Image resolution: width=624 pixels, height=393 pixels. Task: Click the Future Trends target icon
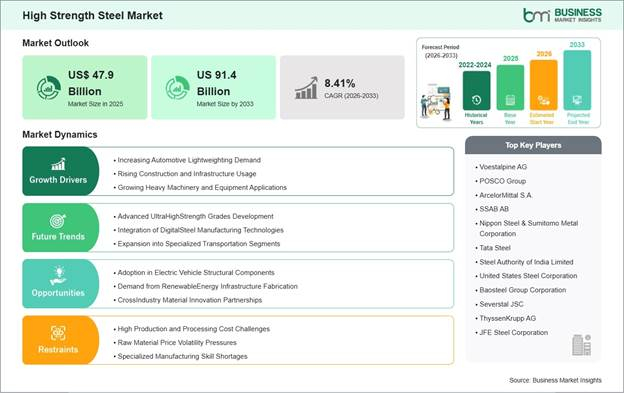(x=58, y=221)
